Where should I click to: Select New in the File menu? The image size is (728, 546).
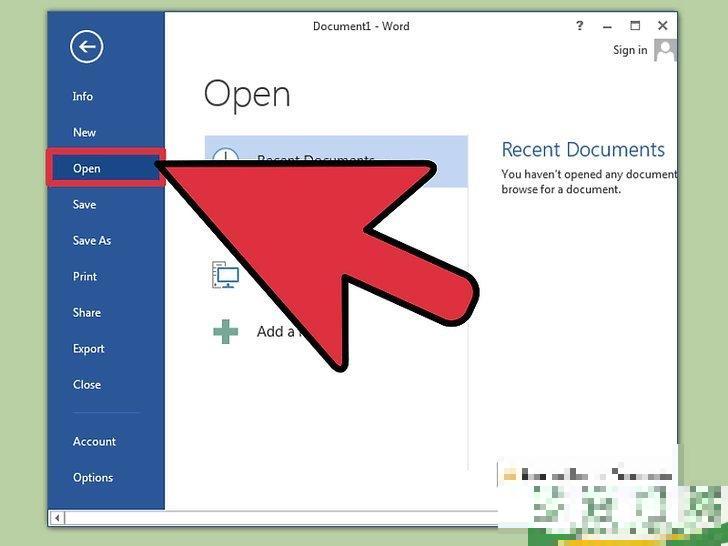pyautogui.click(x=85, y=132)
